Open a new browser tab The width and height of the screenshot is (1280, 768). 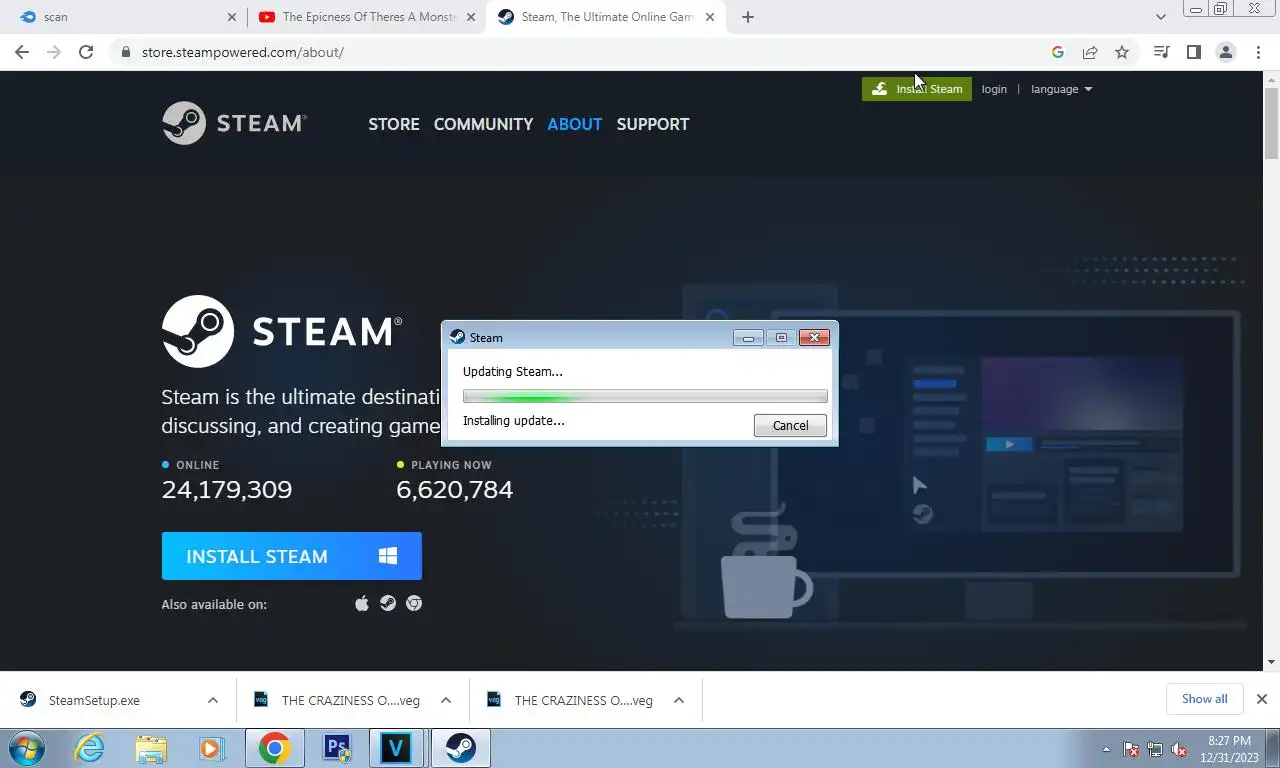748,17
